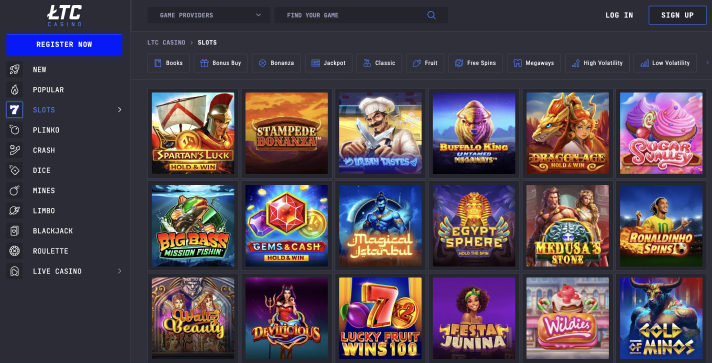712x363 pixels.
Task: Click the flame icon next to Popular
Action: tap(15, 90)
